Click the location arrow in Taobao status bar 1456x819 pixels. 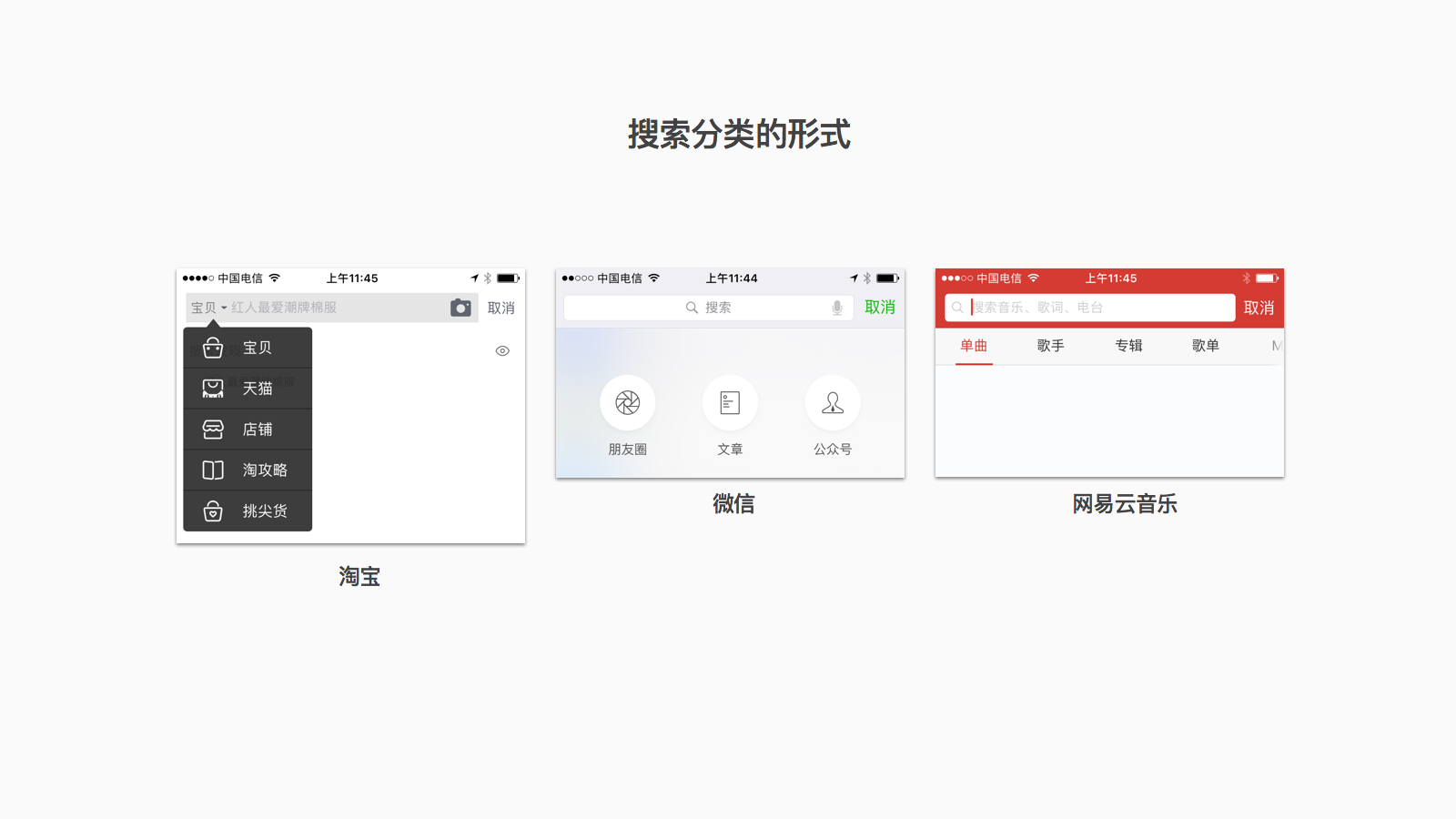tap(474, 278)
